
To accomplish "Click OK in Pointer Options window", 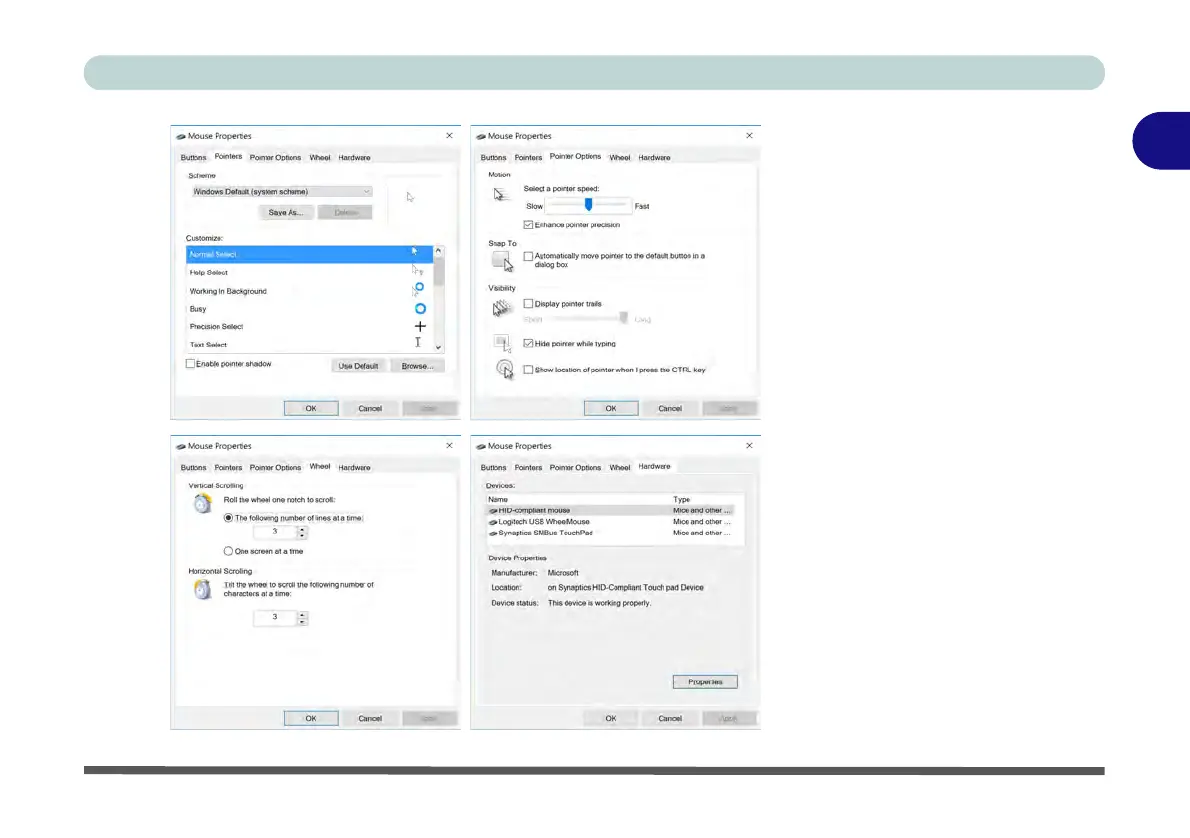I will coord(611,408).
